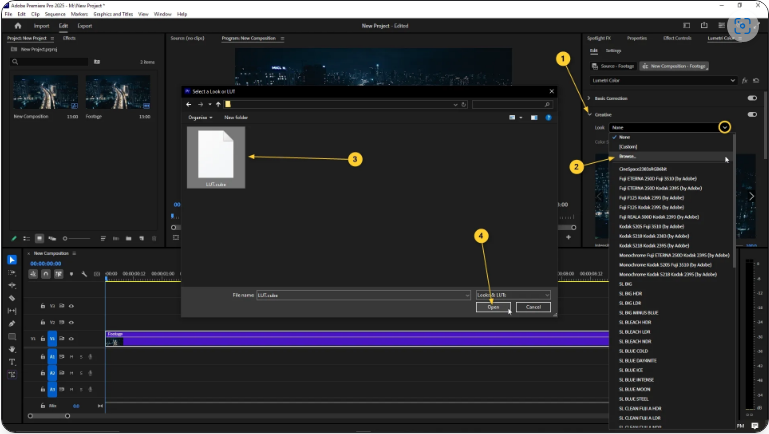
Task: Select the Track Select Forward tool
Action: point(12,273)
